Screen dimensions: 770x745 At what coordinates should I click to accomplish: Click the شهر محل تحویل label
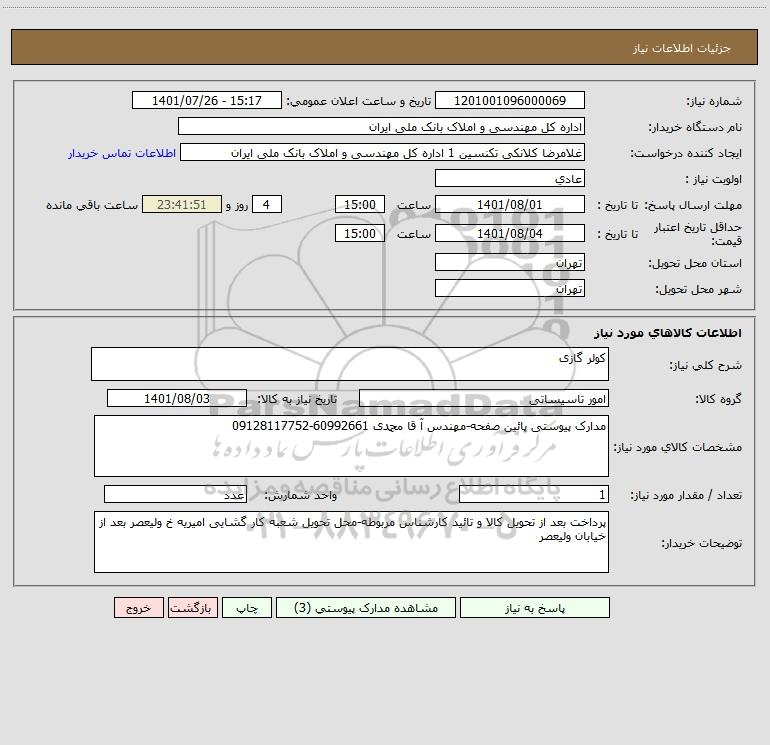coord(698,289)
